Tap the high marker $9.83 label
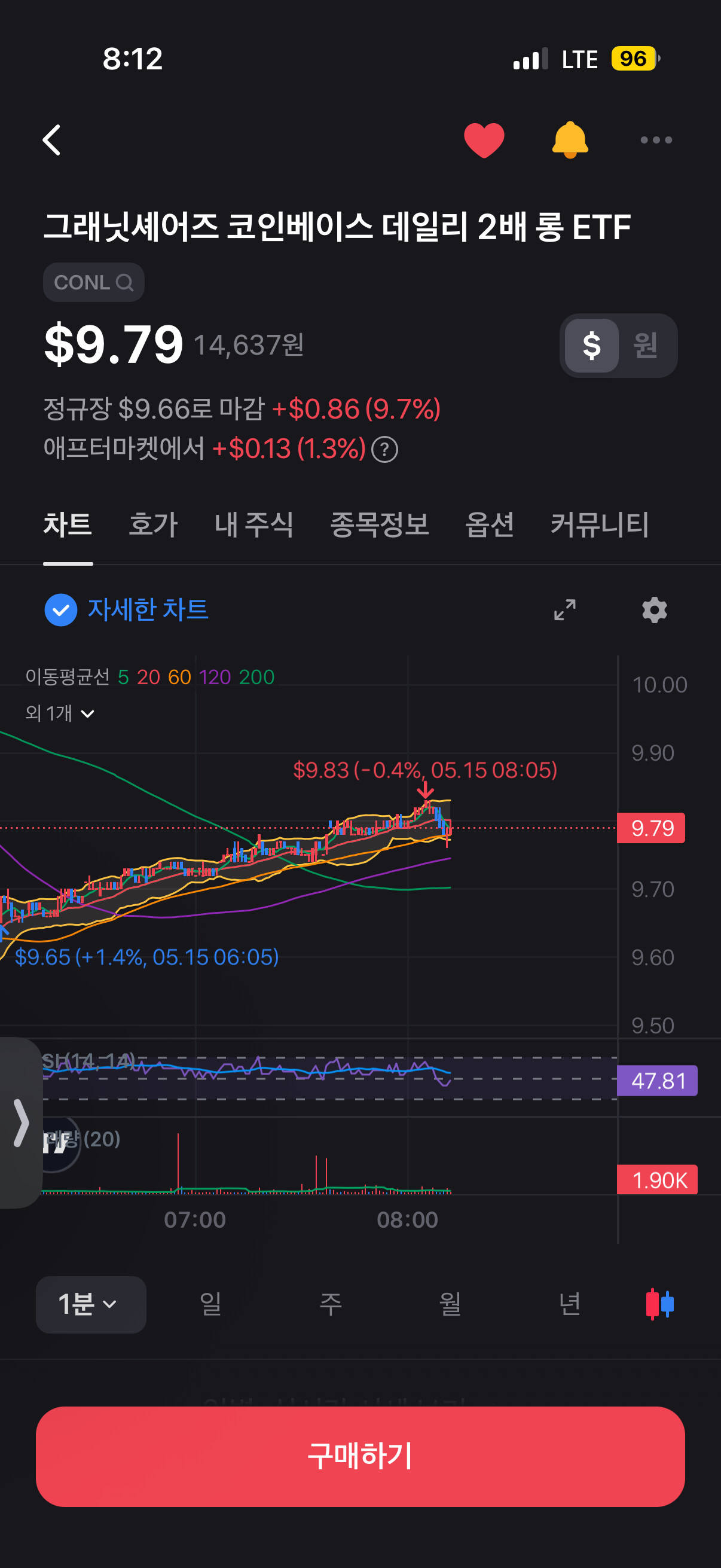Viewport: 721px width, 1568px height. 424,770
